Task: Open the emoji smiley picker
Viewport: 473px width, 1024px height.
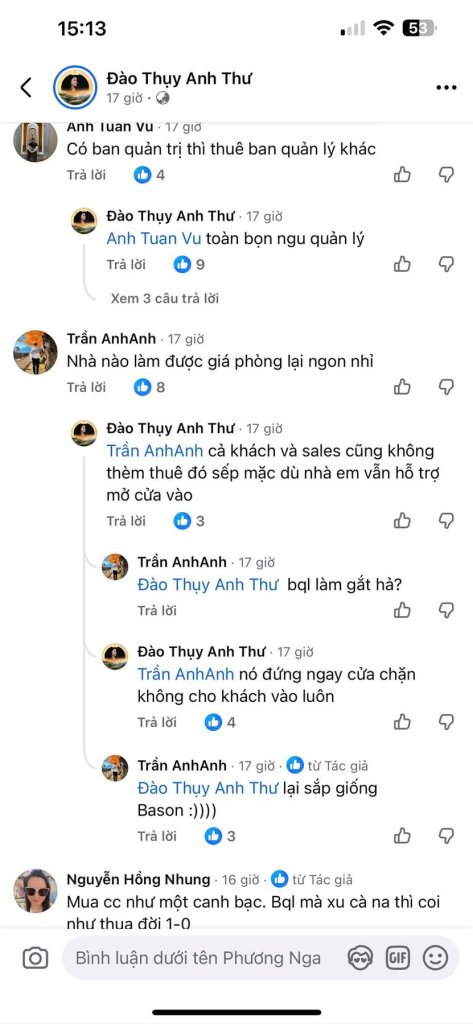Action: pos(435,958)
